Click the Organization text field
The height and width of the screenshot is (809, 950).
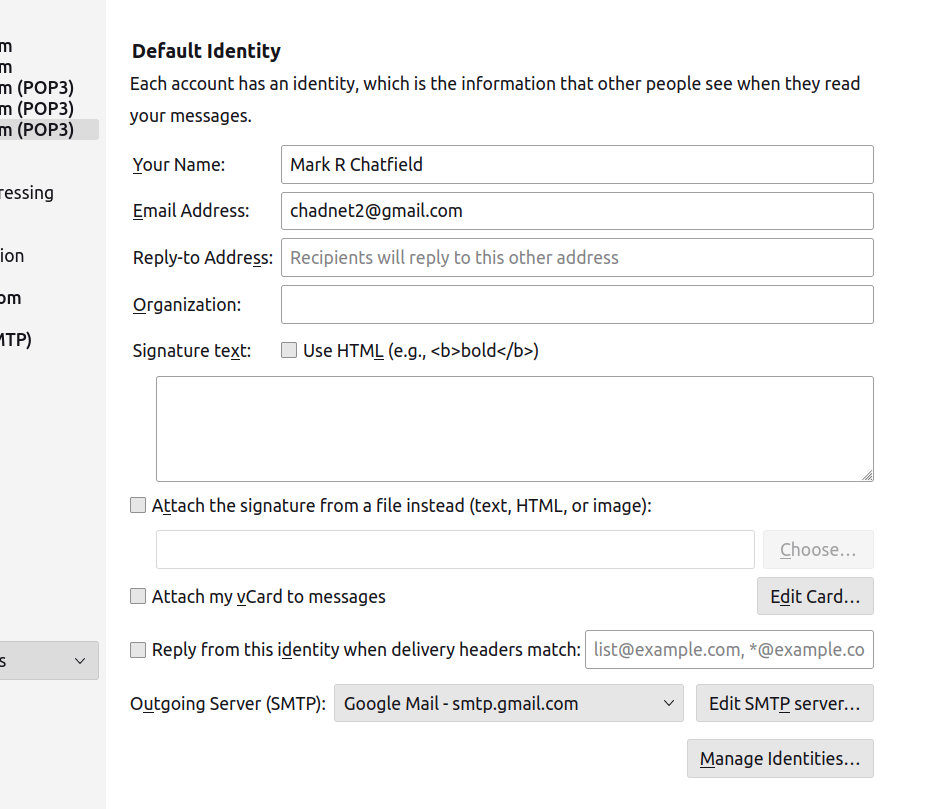pyautogui.click(x=577, y=304)
